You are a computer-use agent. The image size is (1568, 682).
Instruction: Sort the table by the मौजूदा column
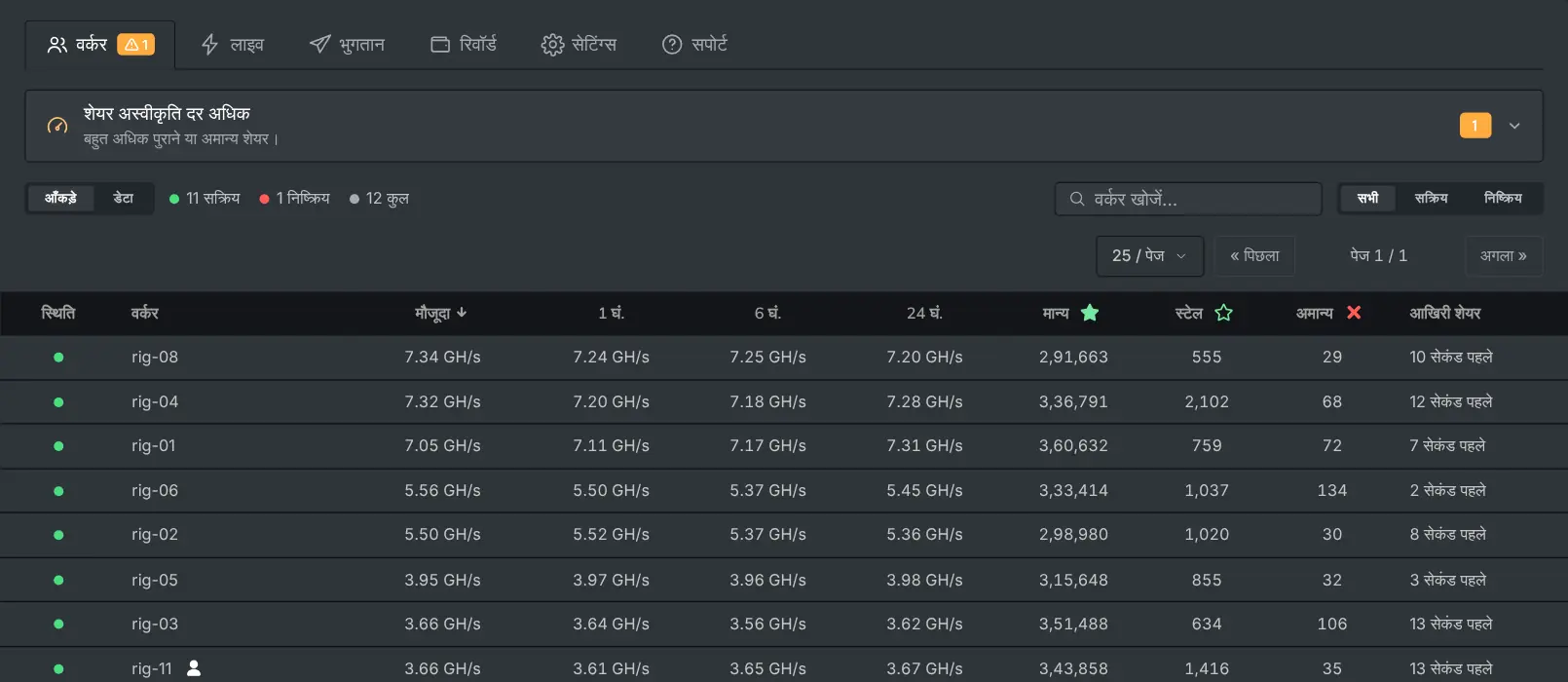pyautogui.click(x=441, y=313)
